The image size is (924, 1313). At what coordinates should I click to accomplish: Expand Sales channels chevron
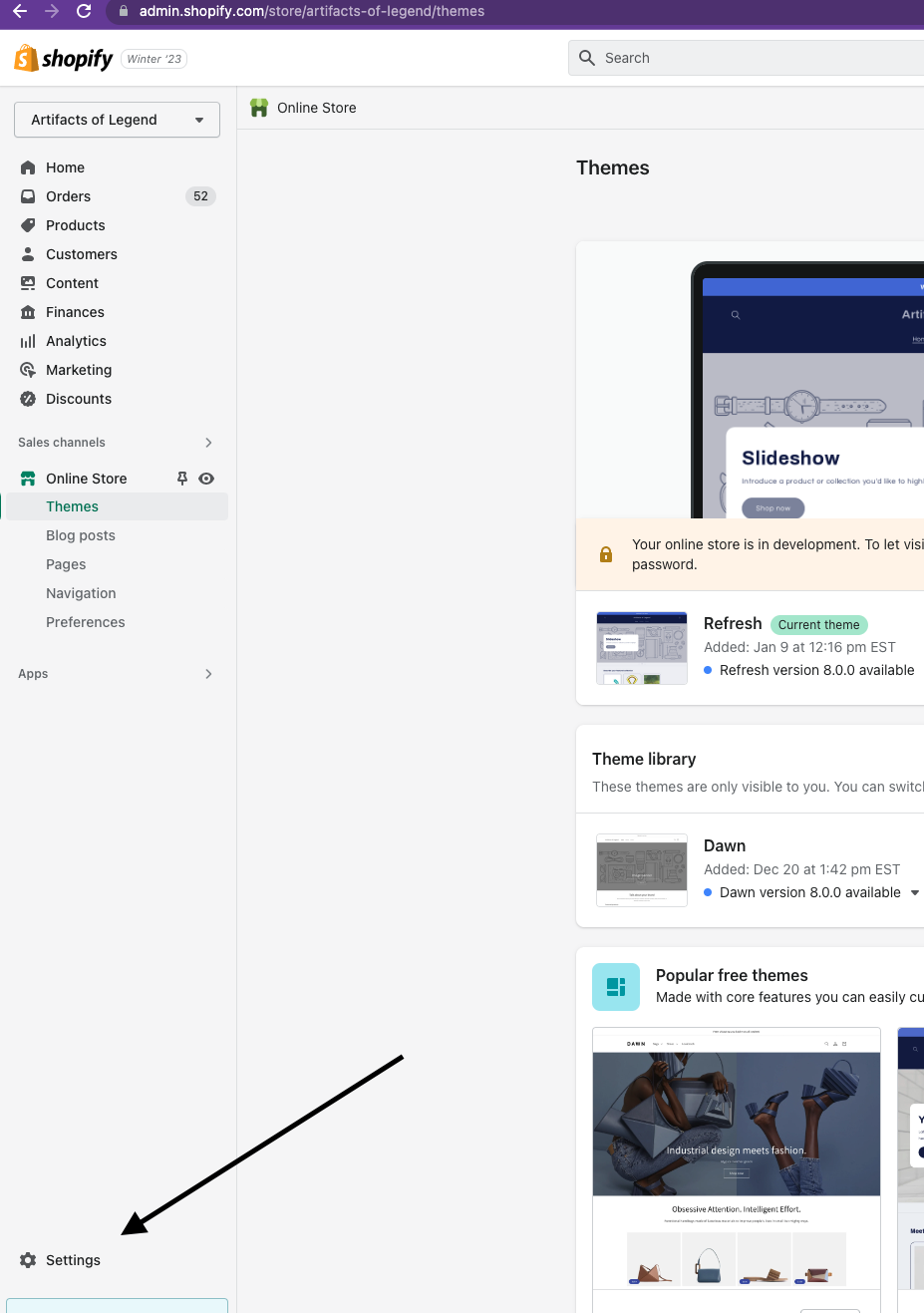[x=208, y=443]
